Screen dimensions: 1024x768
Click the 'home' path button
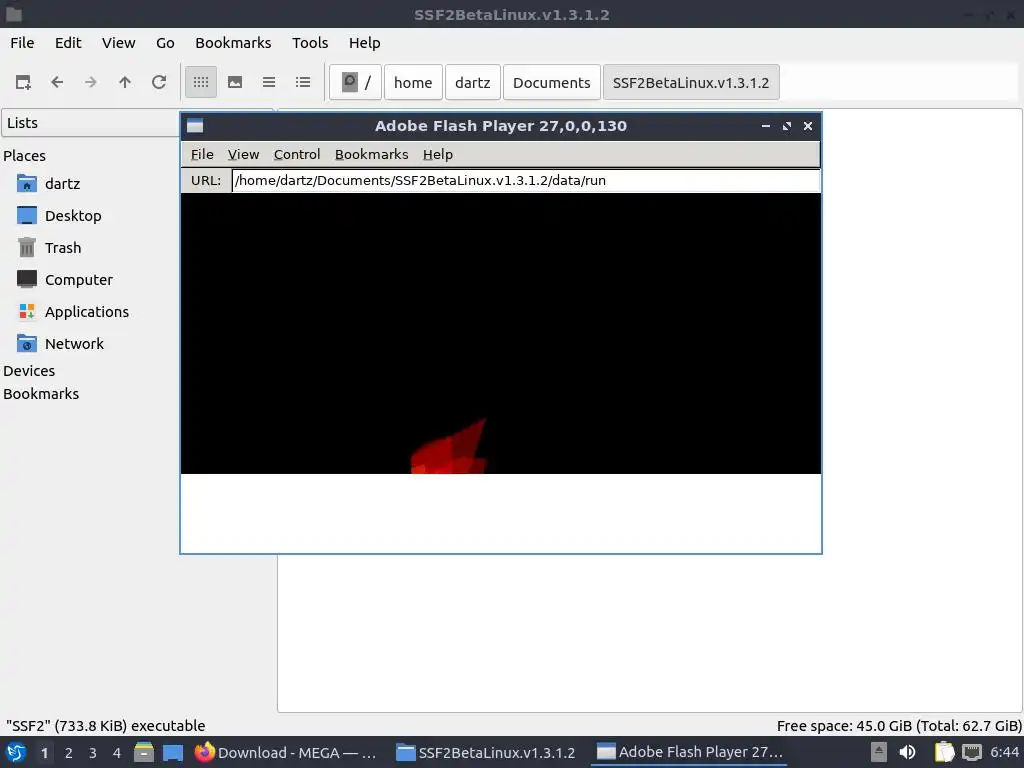coord(413,82)
